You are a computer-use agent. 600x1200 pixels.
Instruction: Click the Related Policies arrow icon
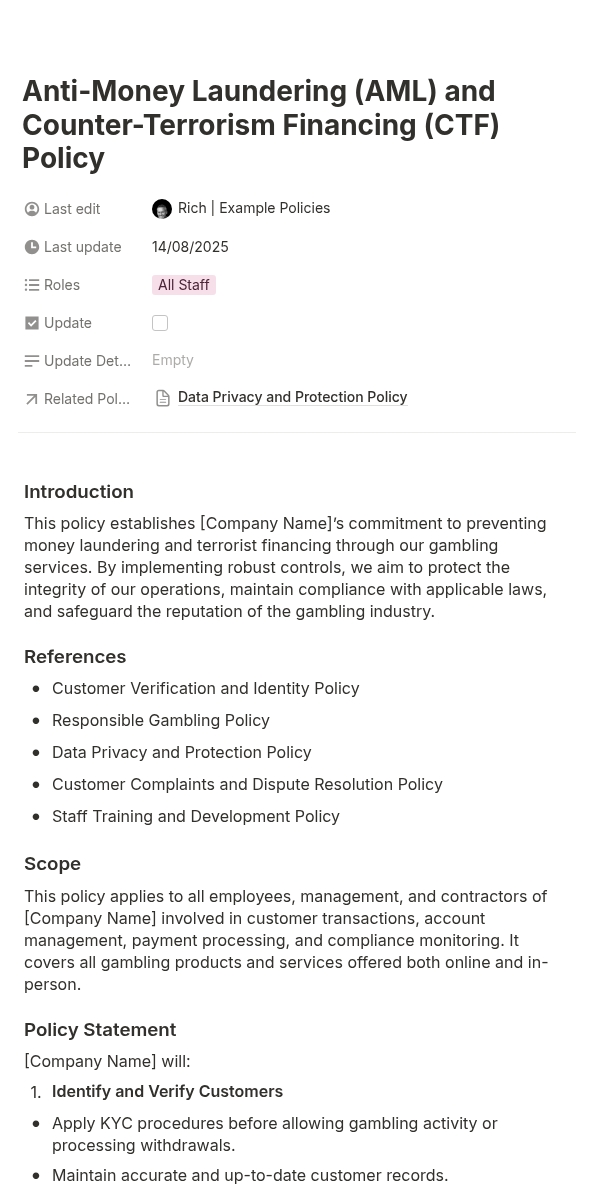[32, 399]
